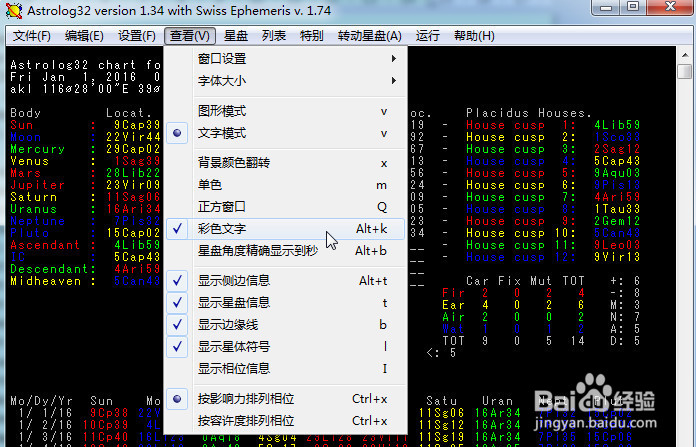
Task: Click the 'Neptune' body row label
Action: [37, 221]
